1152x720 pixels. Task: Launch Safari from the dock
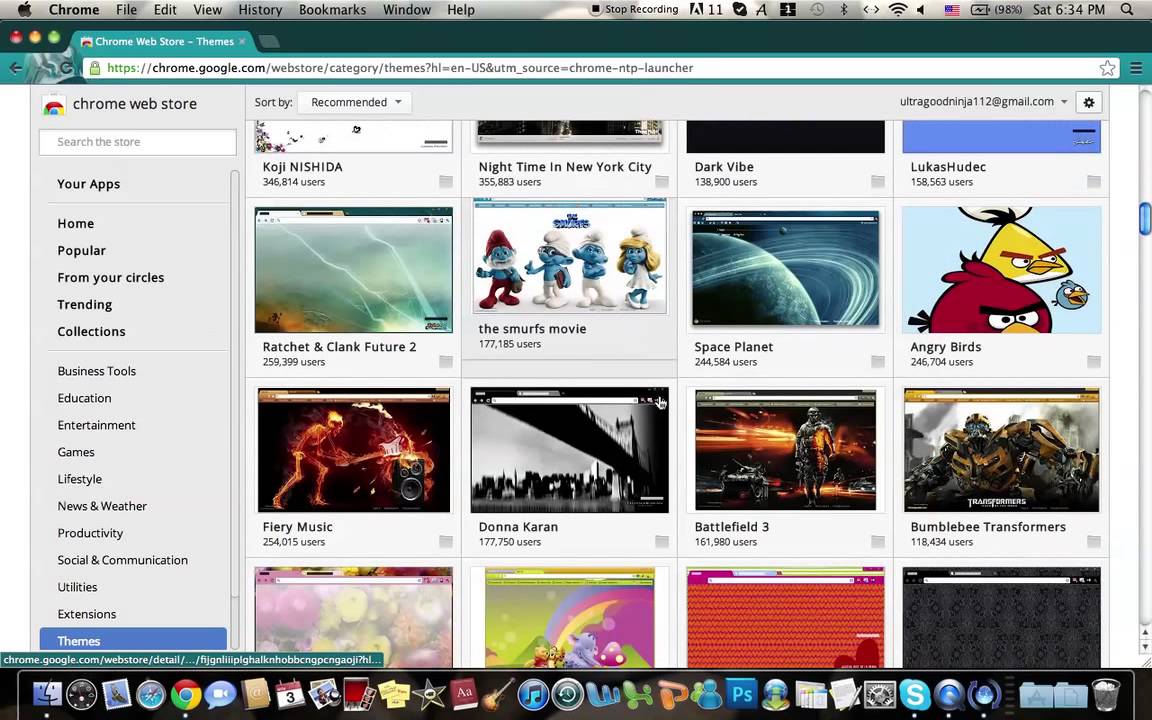(x=151, y=694)
